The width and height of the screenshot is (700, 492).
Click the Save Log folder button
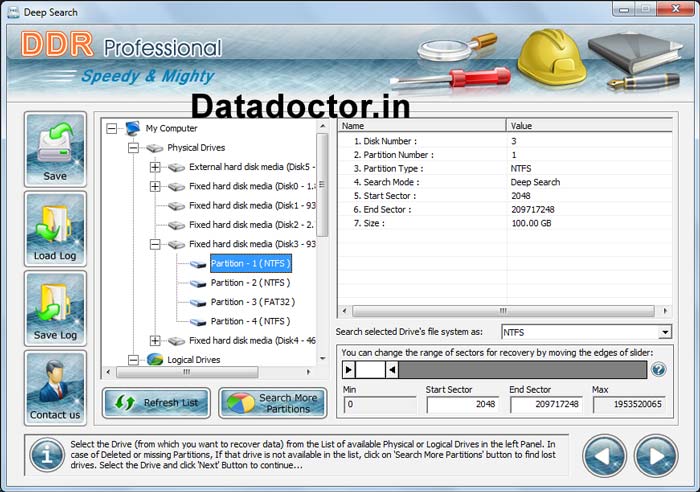coord(55,309)
